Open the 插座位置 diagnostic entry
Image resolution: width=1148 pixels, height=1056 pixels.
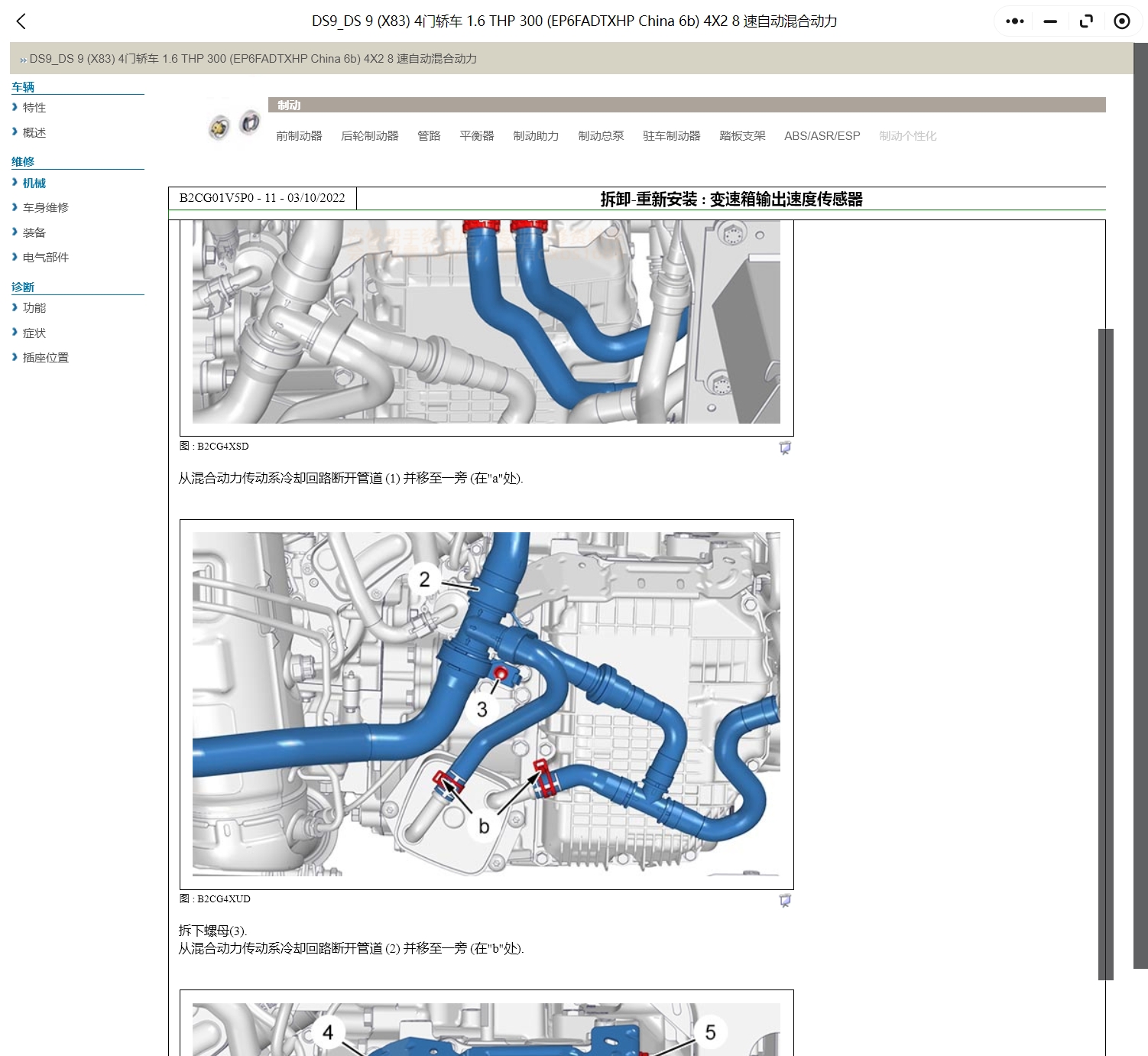pyautogui.click(x=45, y=358)
